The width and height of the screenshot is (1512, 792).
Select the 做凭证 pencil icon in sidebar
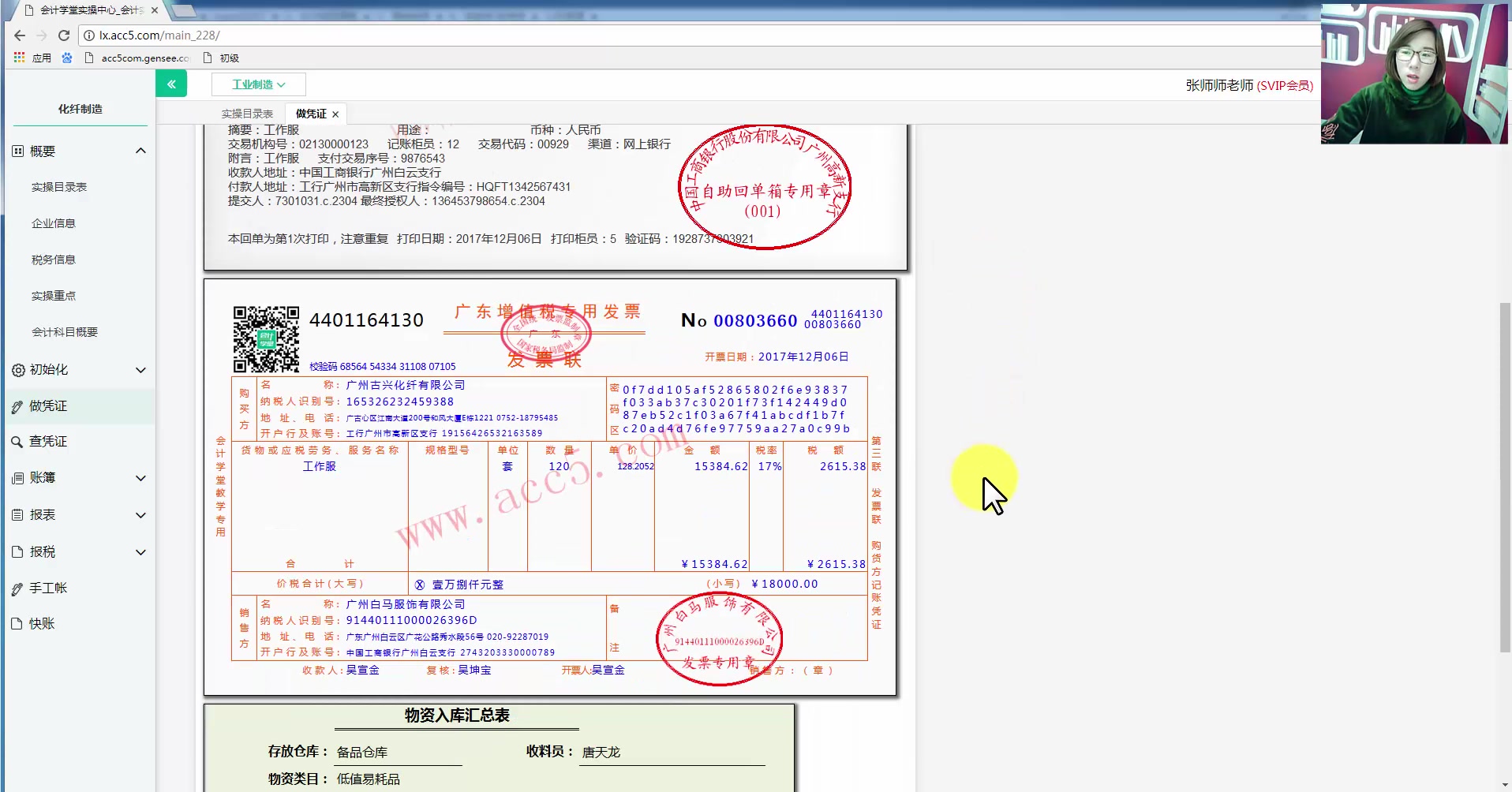(16, 406)
